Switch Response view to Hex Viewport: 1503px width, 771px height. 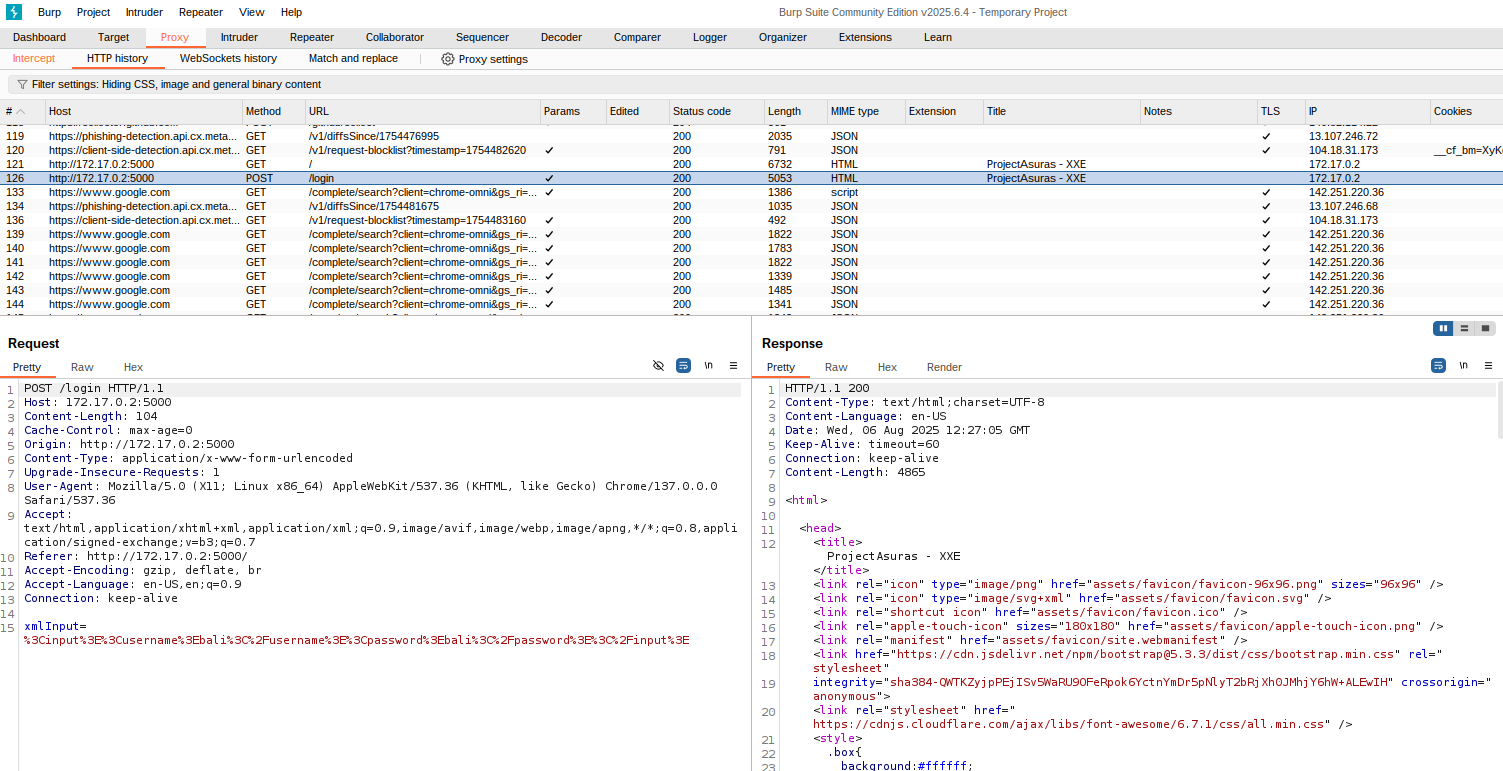tap(887, 367)
